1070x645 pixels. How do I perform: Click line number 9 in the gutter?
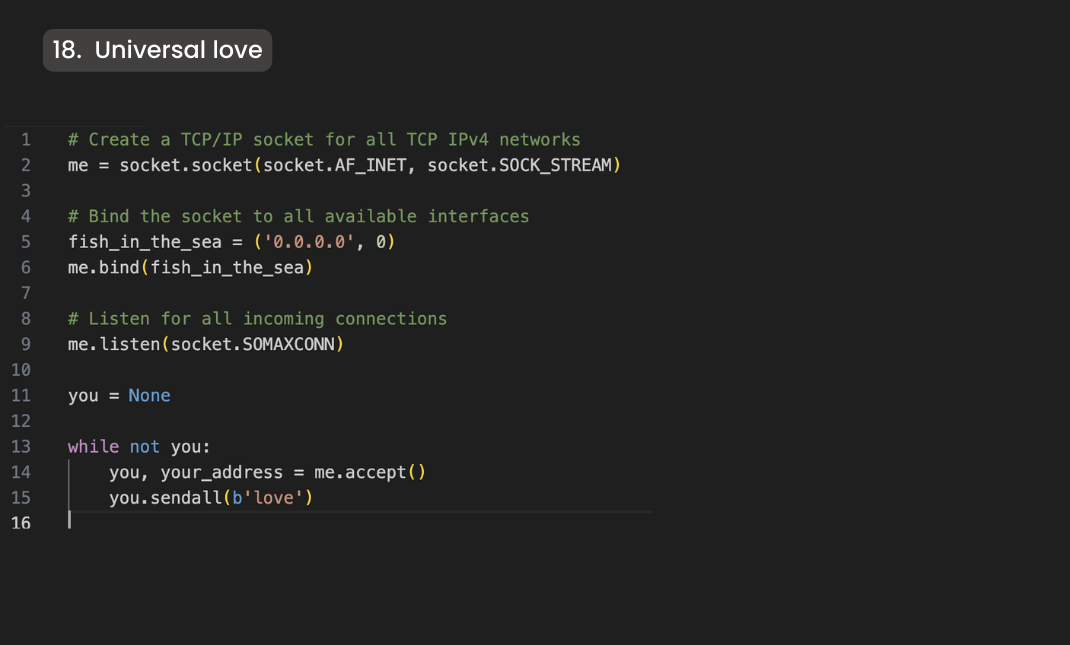pos(26,345)
